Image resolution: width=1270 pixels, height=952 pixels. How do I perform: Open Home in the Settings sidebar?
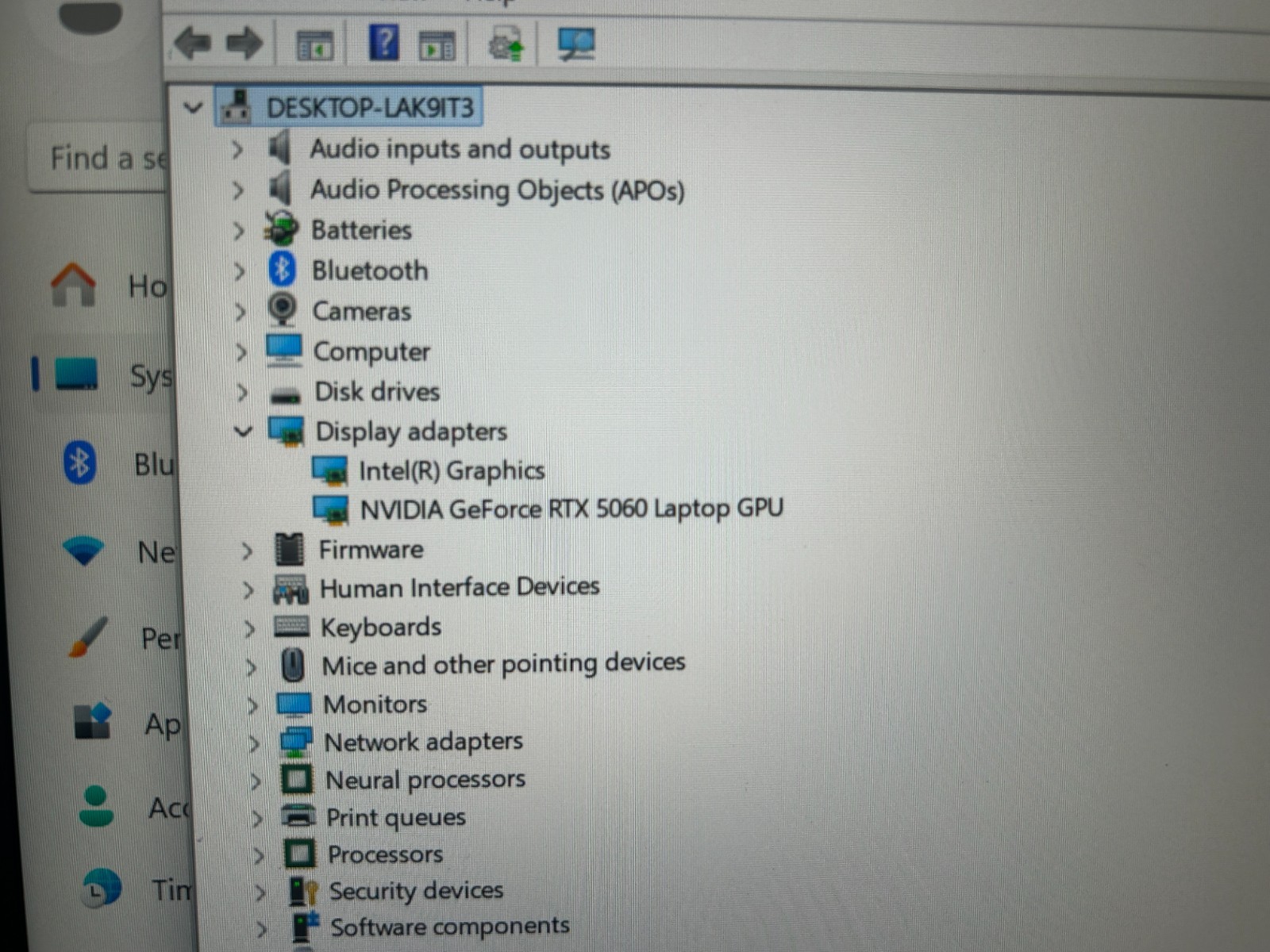[x=109, y=286]
